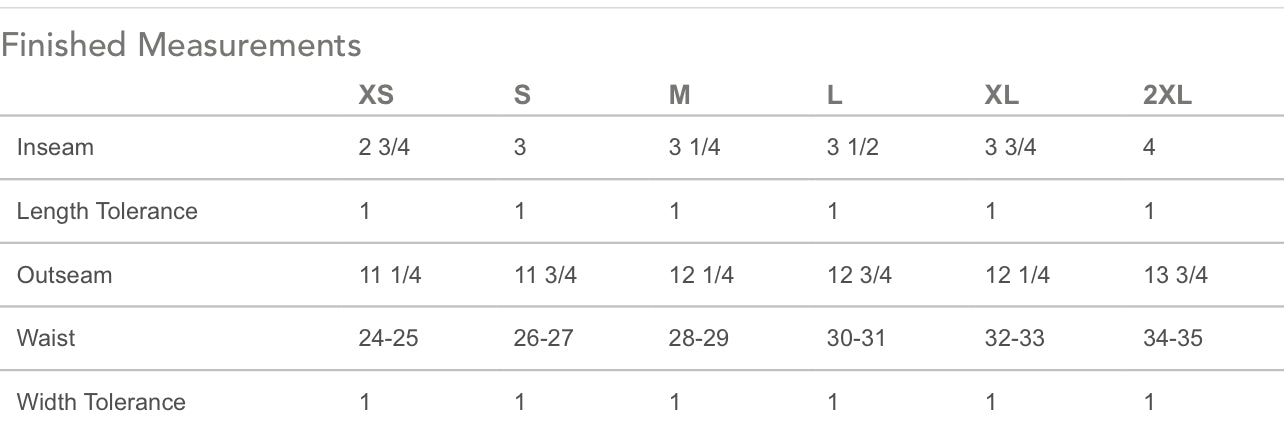Click the XS inseam value 2 3/4
Viewport: 1284px width, 438px height.
pos(384,147)
